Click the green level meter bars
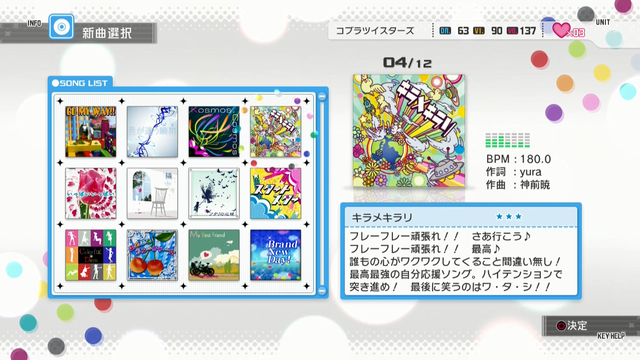640x360 pixels. (x=507, y=140)
